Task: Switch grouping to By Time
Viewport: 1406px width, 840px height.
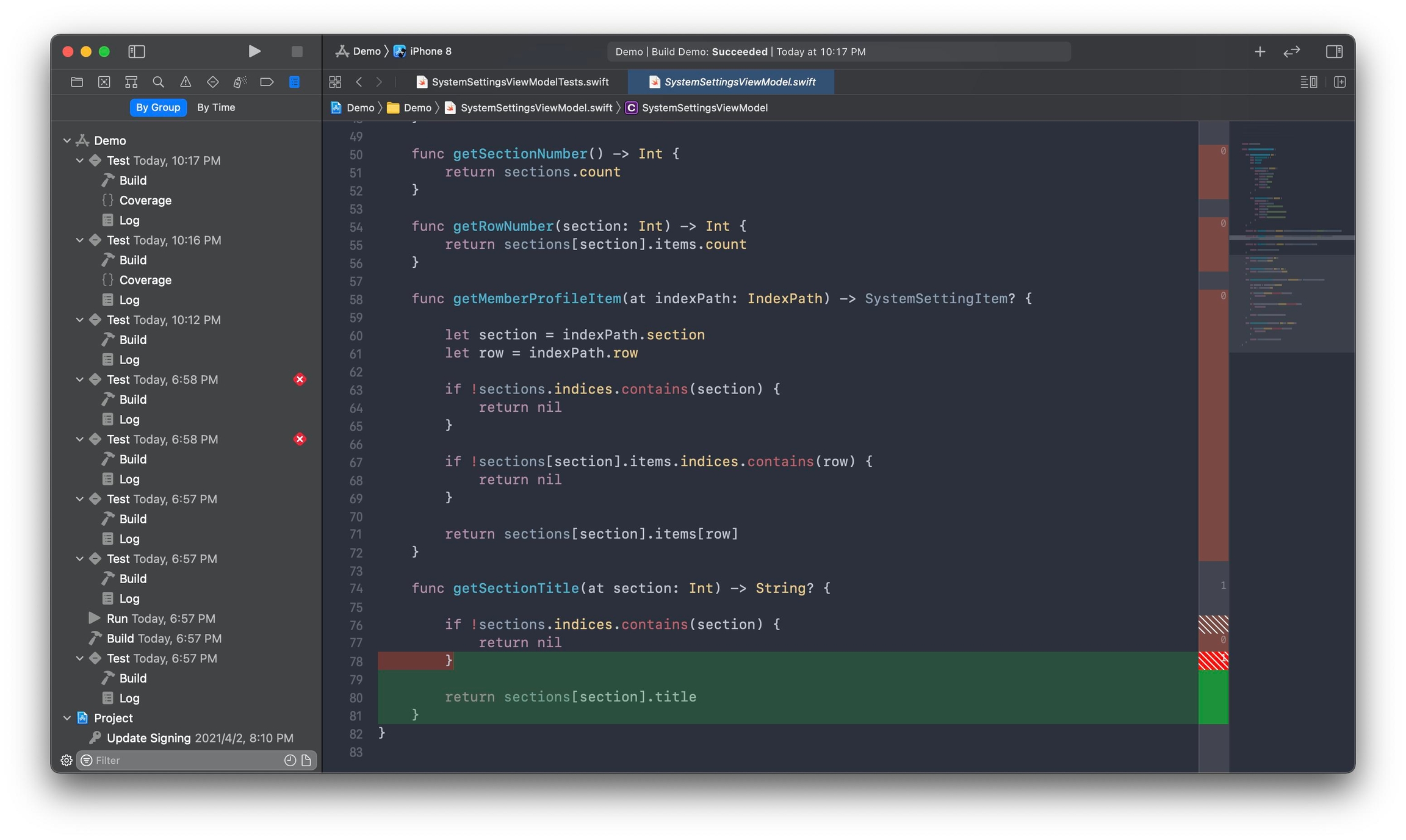Action: coord(215,107)
